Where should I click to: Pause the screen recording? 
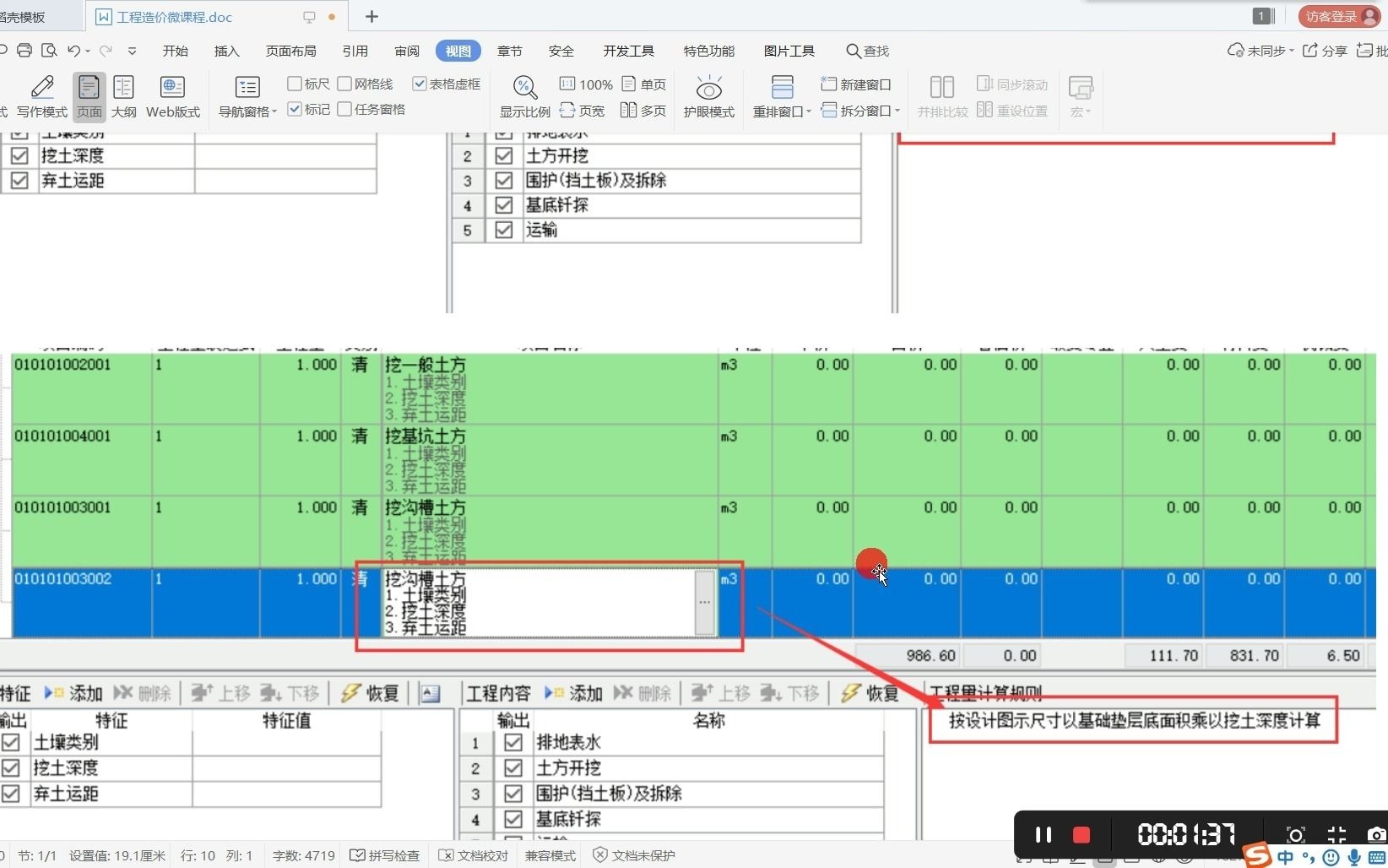point(1044,835)
